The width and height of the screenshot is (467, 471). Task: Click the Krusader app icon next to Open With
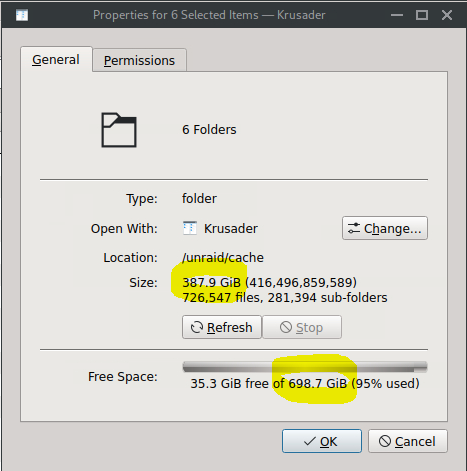pyautogui.click(x=190, y=228)
